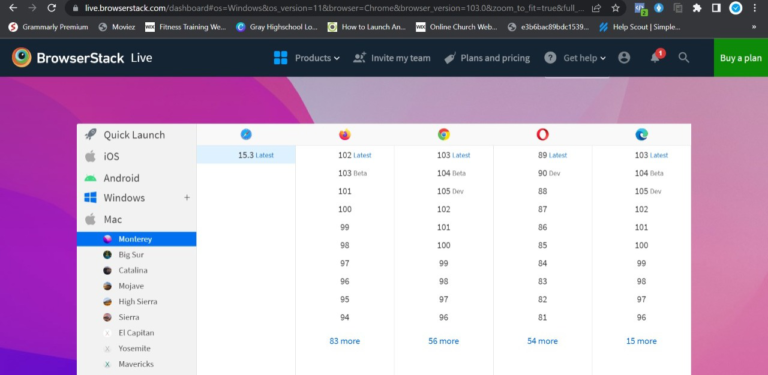This screenshot has width=768, height=375.
Task: Open the Products grid icon
Action: pos(281,58)
